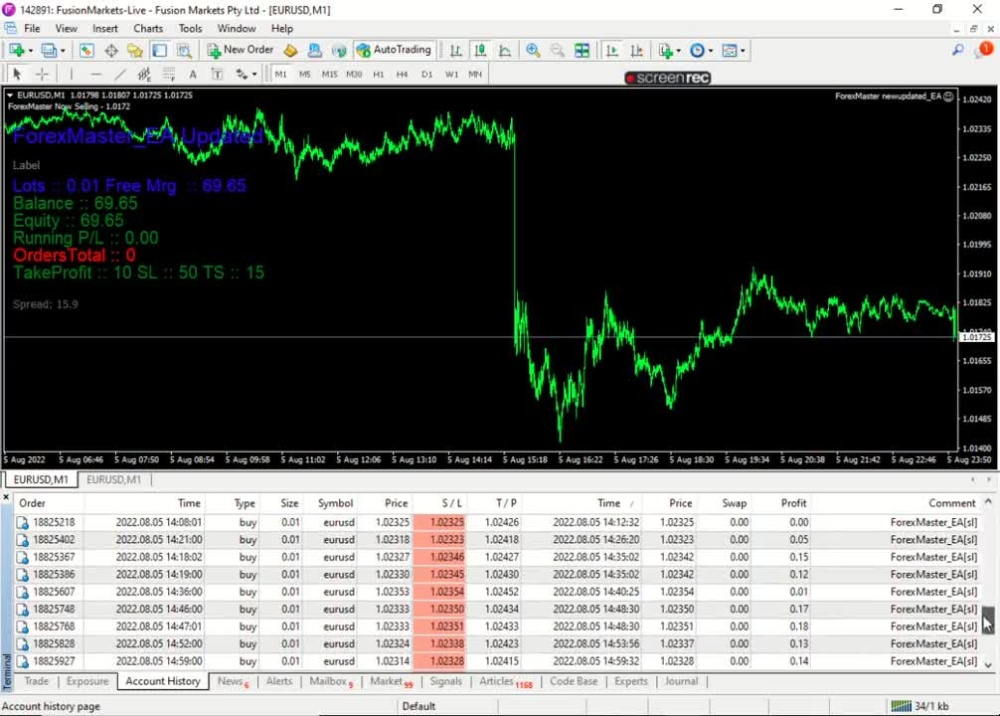1000x716 pixels.
Task: Switch chart to candlestick view
Action: [481, 50]
